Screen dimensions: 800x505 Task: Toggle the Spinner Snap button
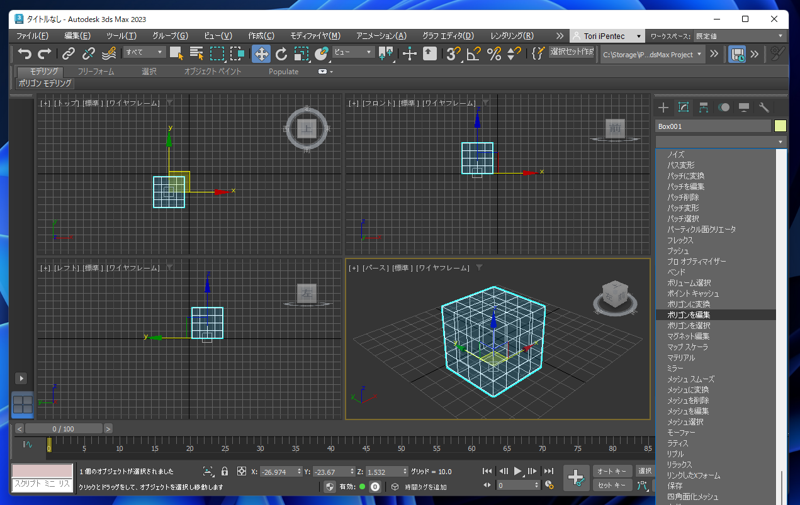[x=514, y=54]
